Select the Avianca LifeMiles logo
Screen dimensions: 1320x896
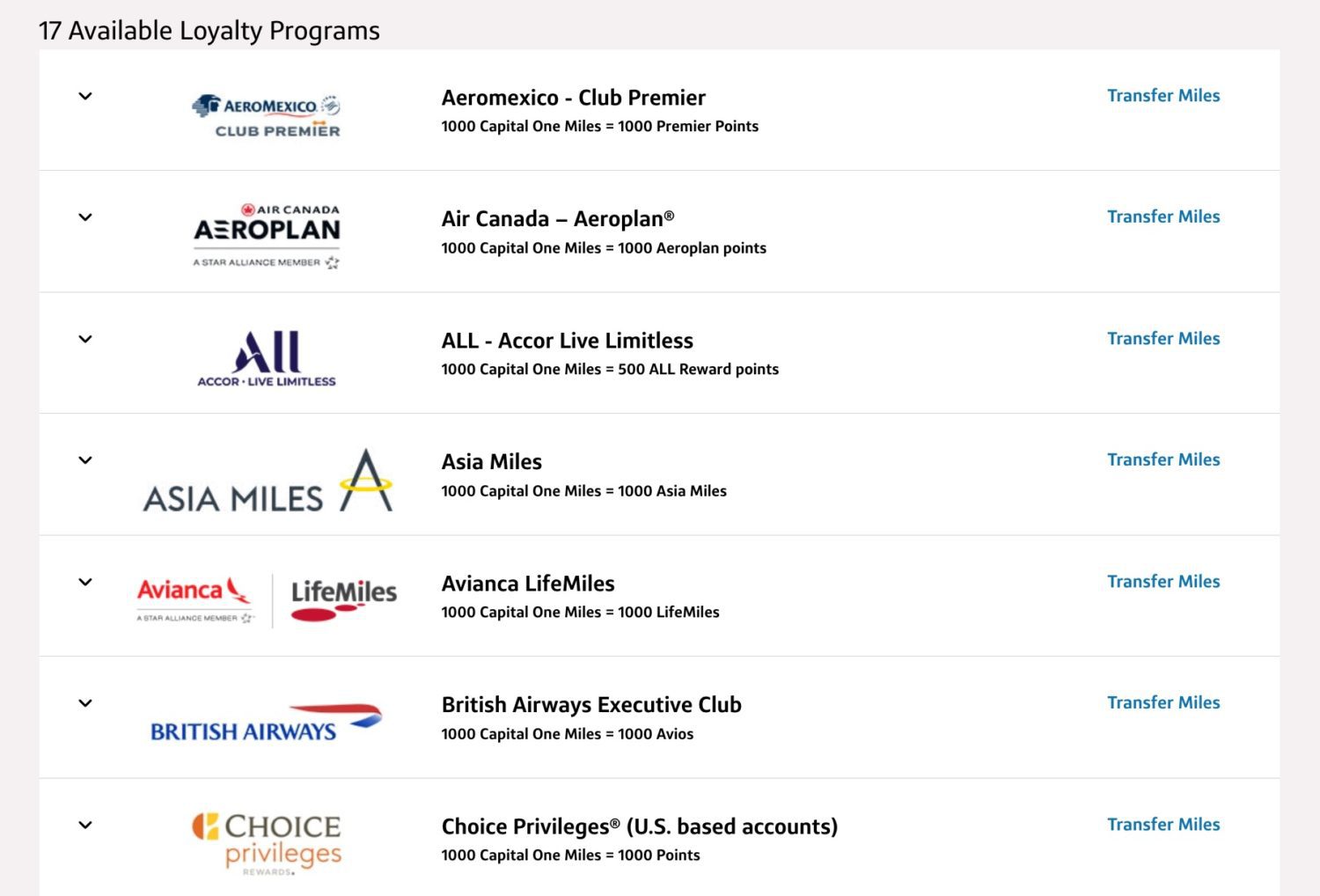(x=266, y=597)
